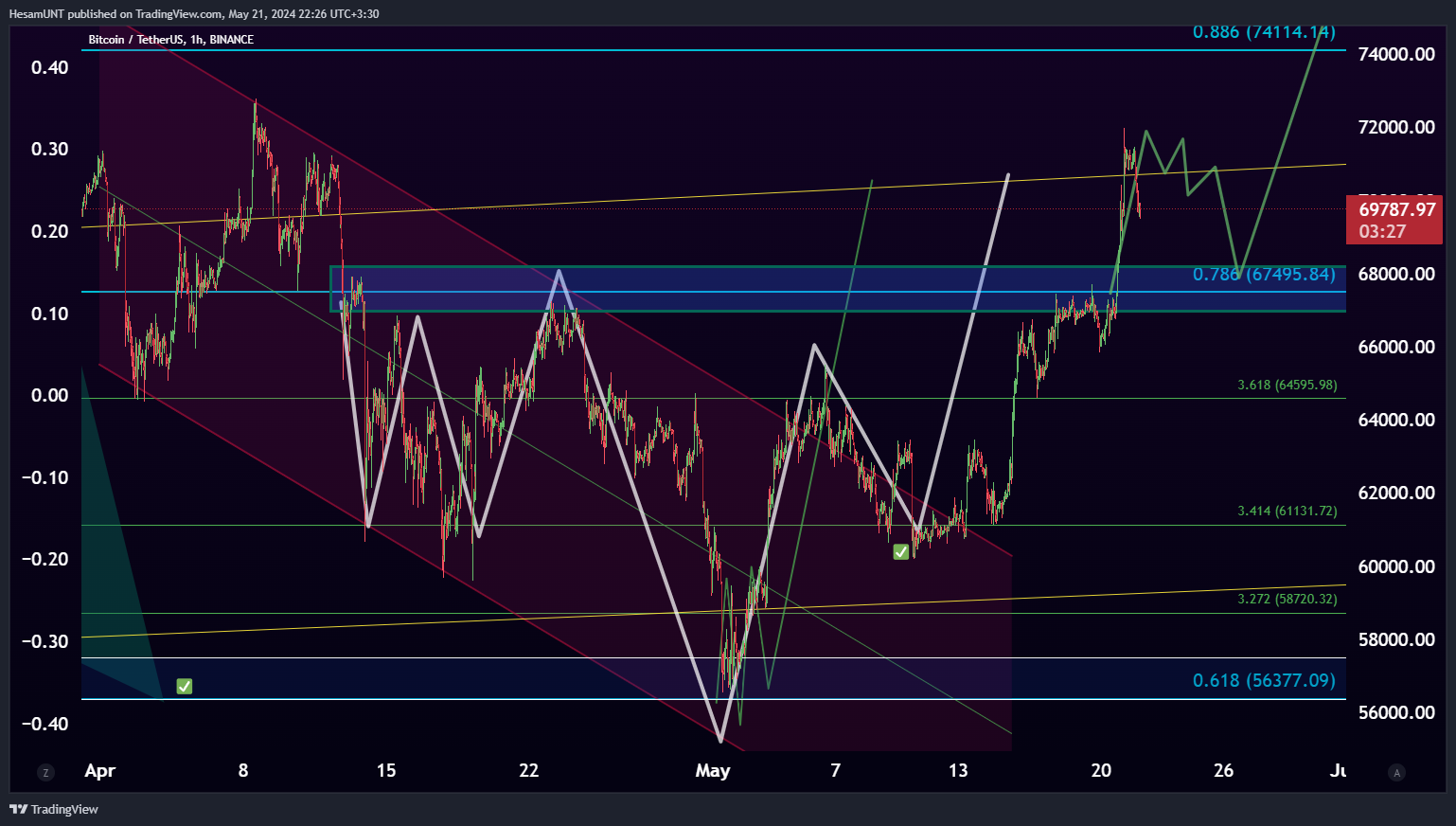This screenshot has width=1456, height=826.
Task: Click 0.00 on the left scale
Action: point(49,395)
